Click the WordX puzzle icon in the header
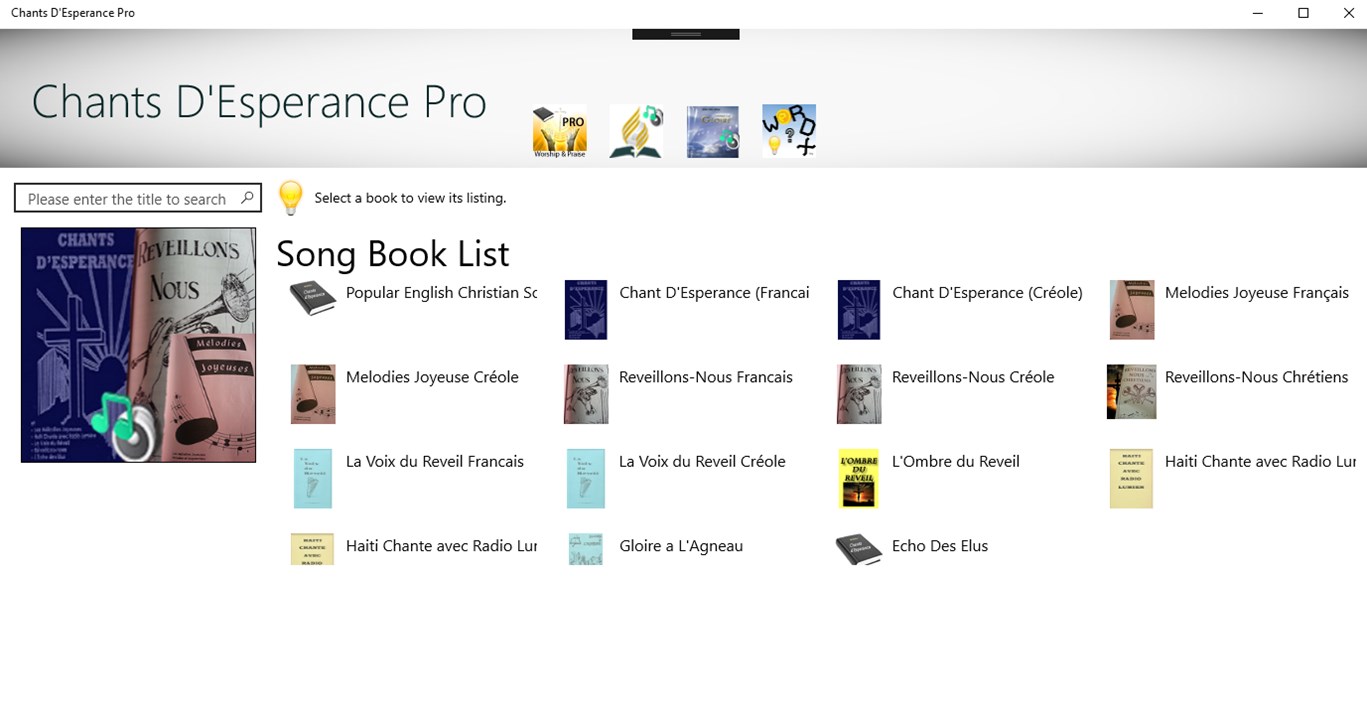Image resolution: width=1367 pixels, height=720 pixels. tap(788, 130)
